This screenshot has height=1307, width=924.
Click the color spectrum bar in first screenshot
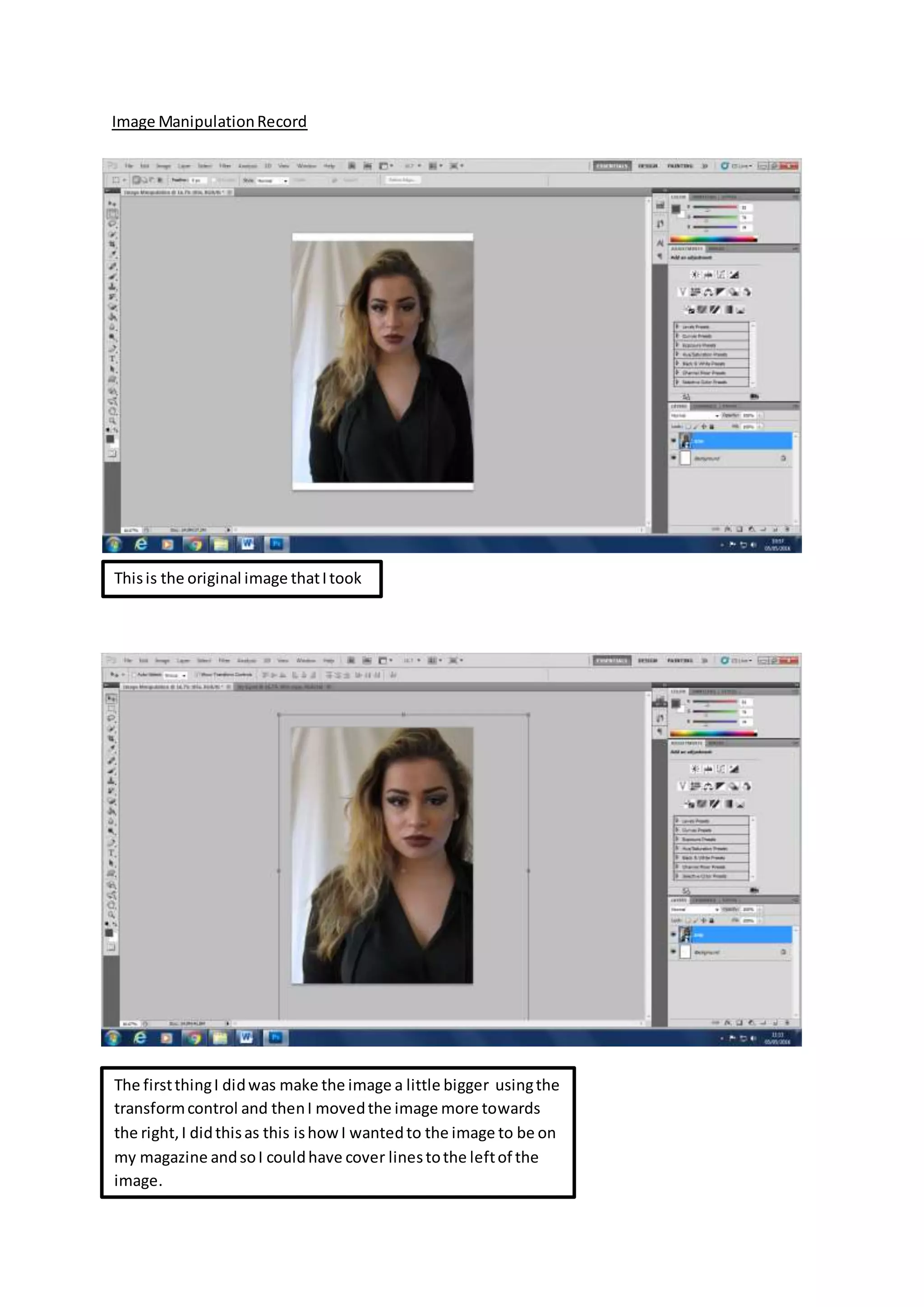coord(714,239)
